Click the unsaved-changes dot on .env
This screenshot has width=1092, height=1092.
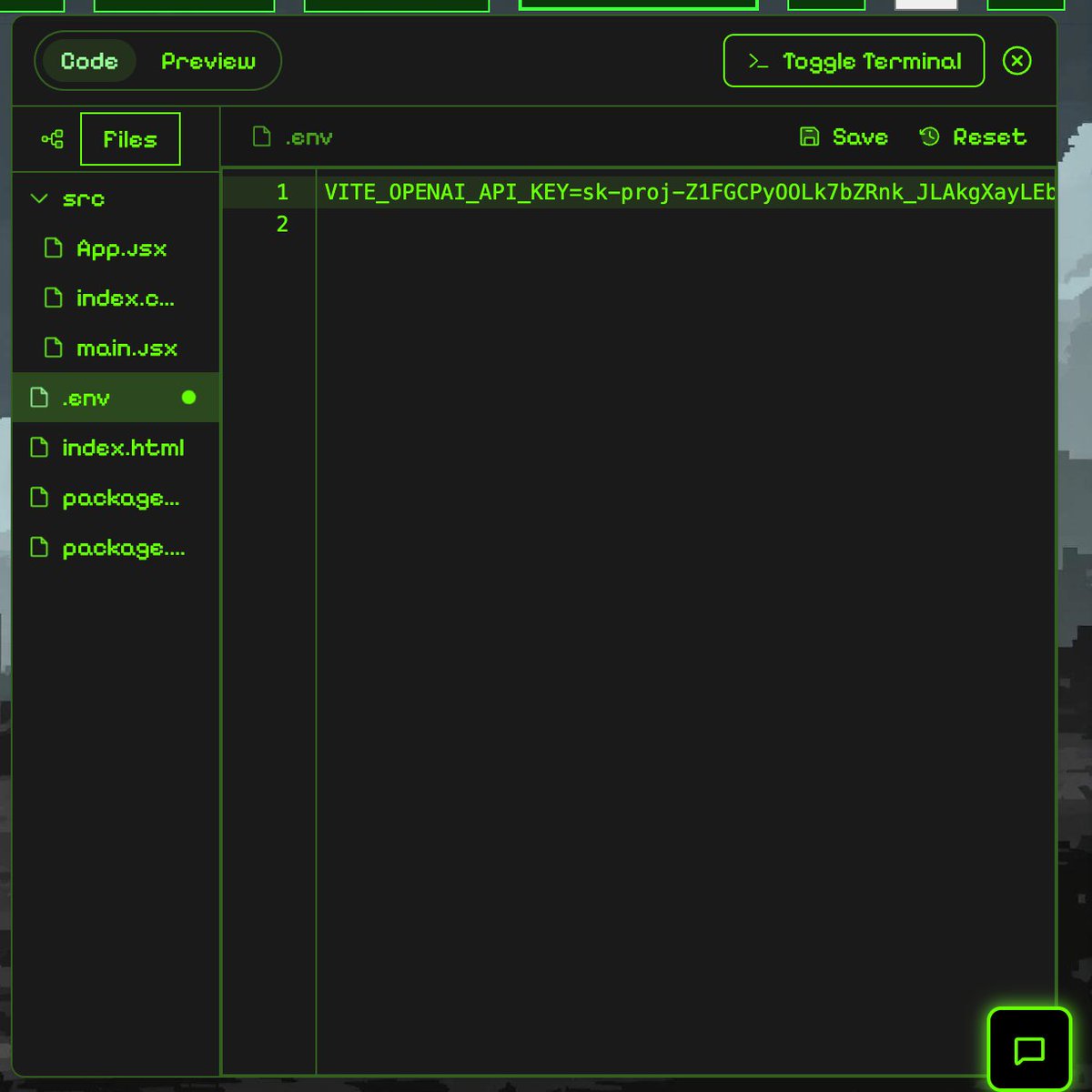188,397
